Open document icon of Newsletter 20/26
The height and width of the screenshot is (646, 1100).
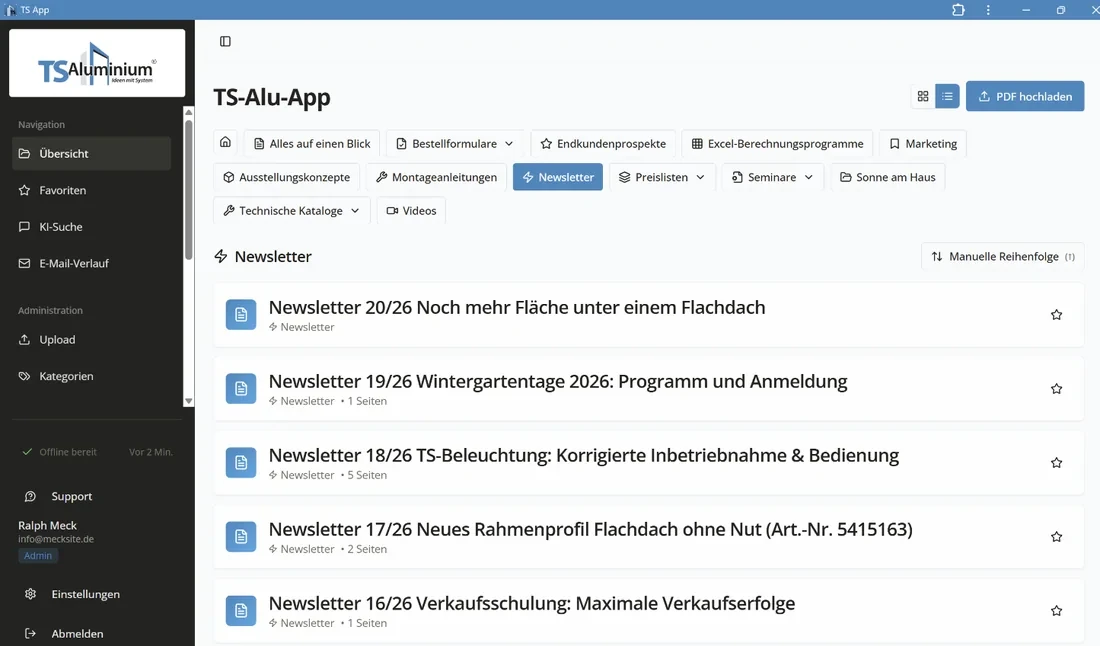[241, 314]
